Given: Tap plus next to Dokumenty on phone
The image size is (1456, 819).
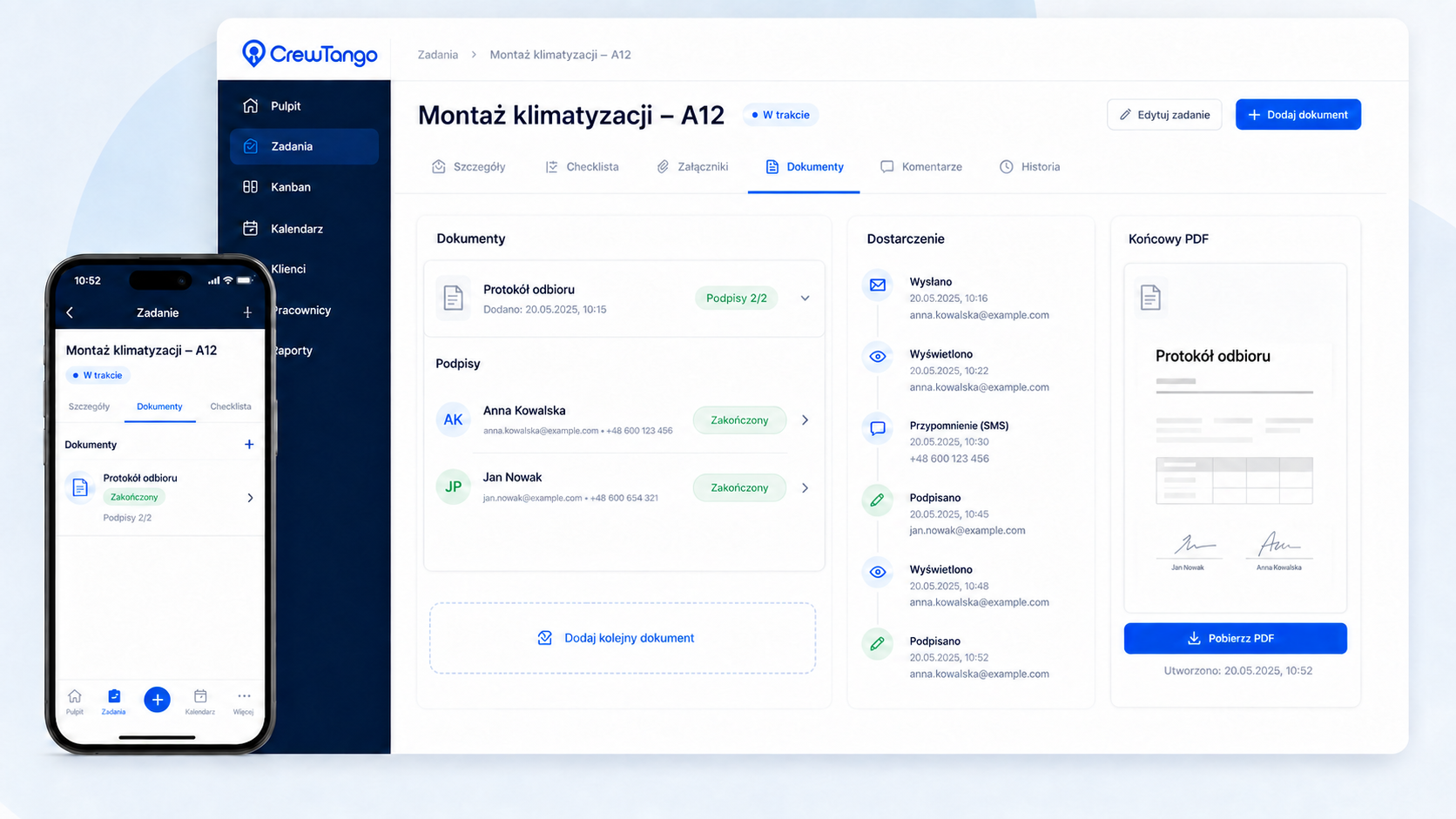Looking at the screenshot, I should point(249,445).
